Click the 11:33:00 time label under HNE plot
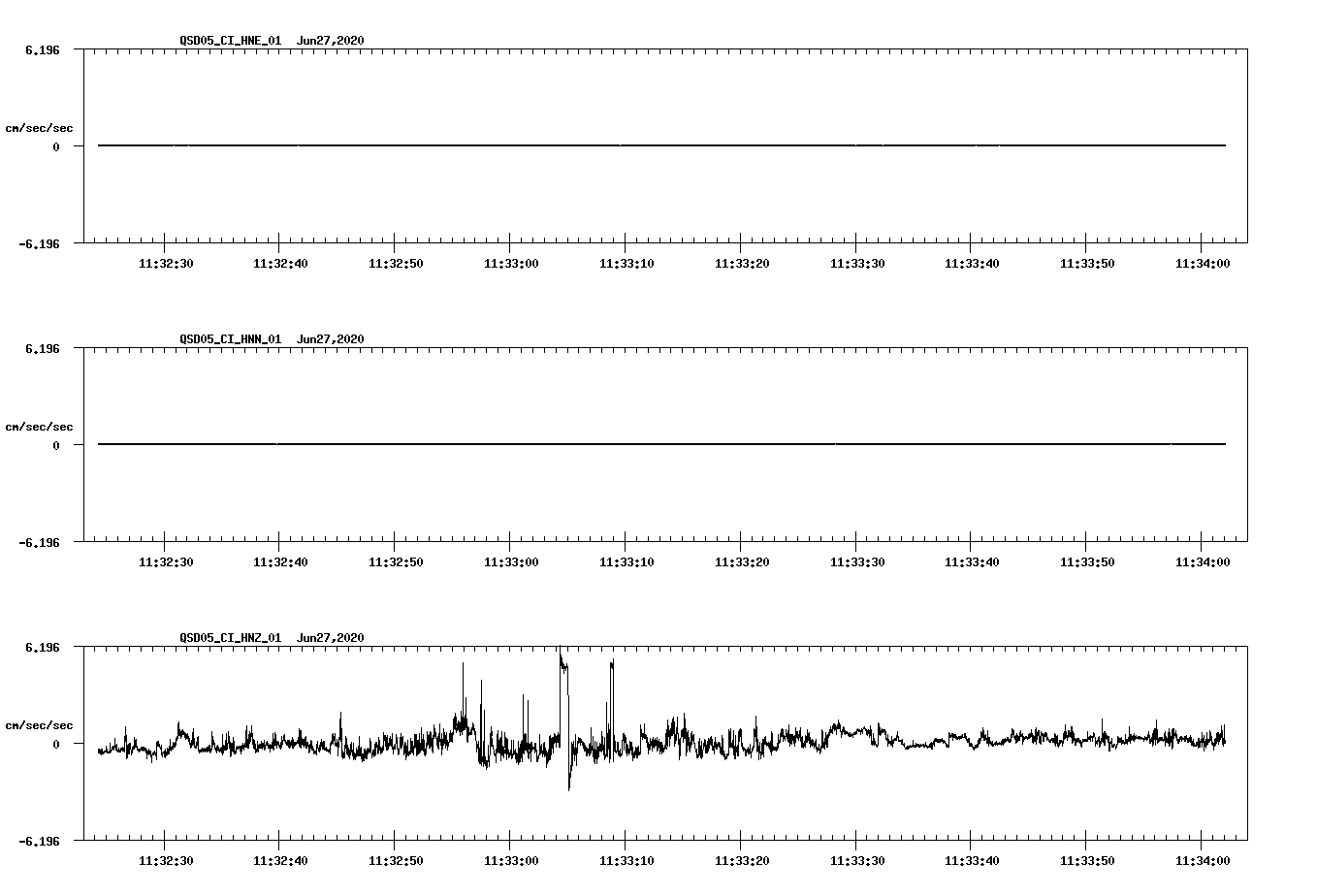 (510, 264)
